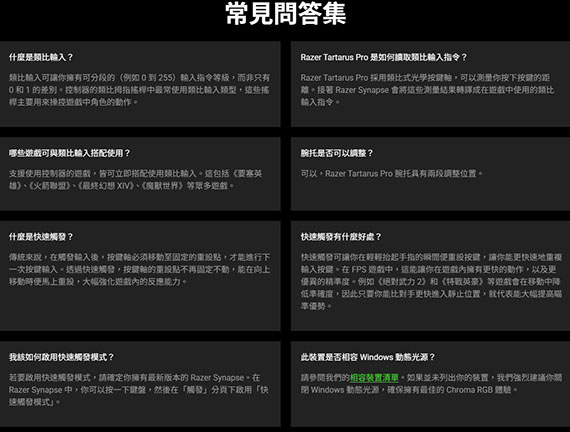Screen dimensions: 570x432
Task: Expand Razer Tartarus Pro 如何讀取類比輸入指令 question
Action: point(384,57)
